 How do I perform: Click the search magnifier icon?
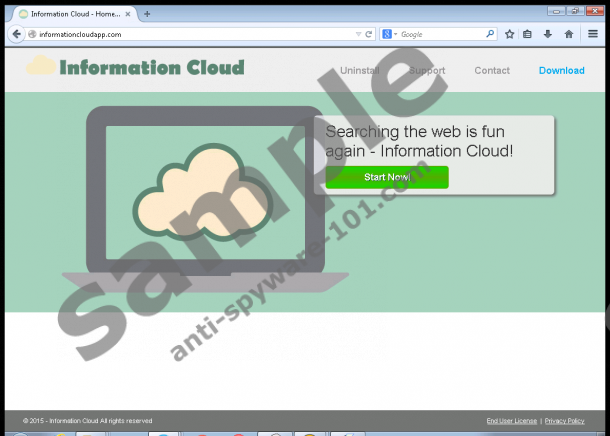(490, 34)
